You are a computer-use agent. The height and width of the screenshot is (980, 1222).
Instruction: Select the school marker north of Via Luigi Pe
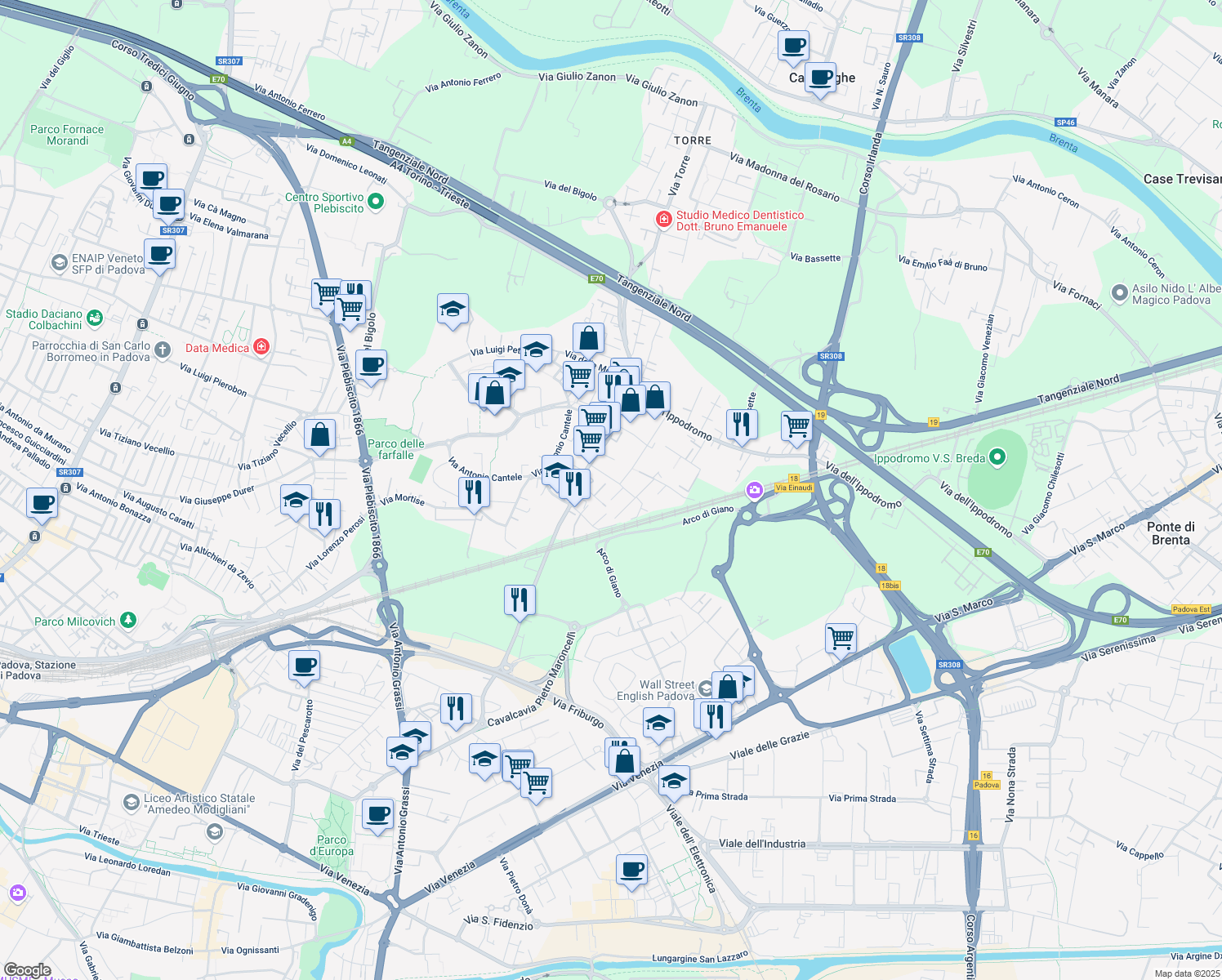click(453, 310)
